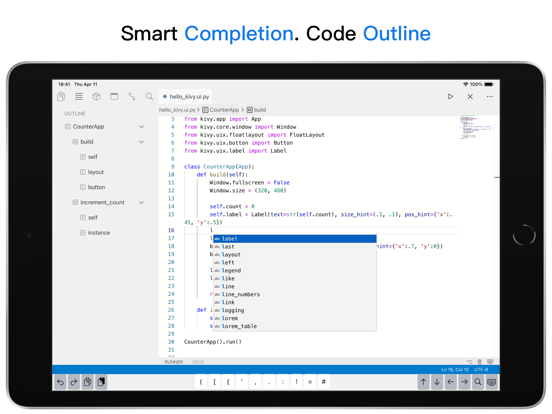Click the code minimap preview

(x=476, y=127)
